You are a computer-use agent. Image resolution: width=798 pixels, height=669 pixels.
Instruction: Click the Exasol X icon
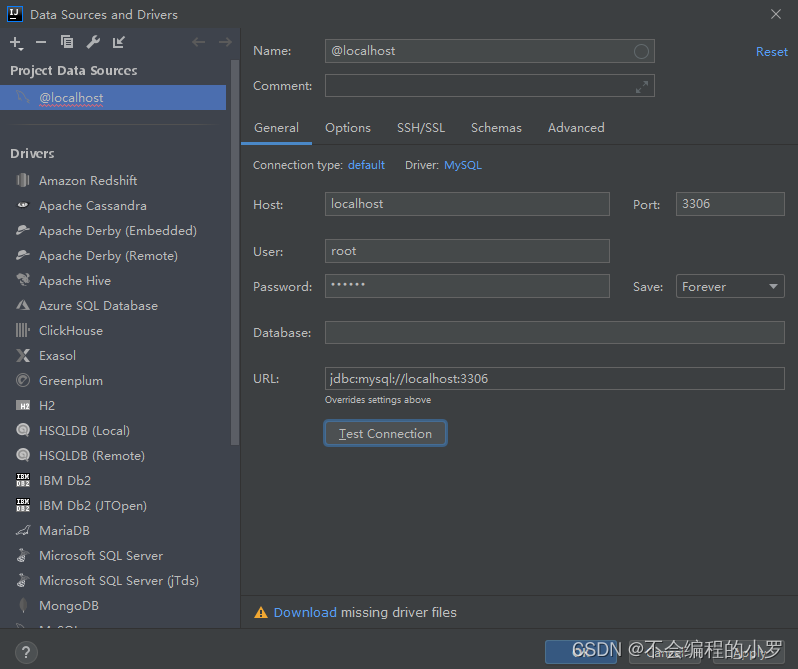[22, 355]
